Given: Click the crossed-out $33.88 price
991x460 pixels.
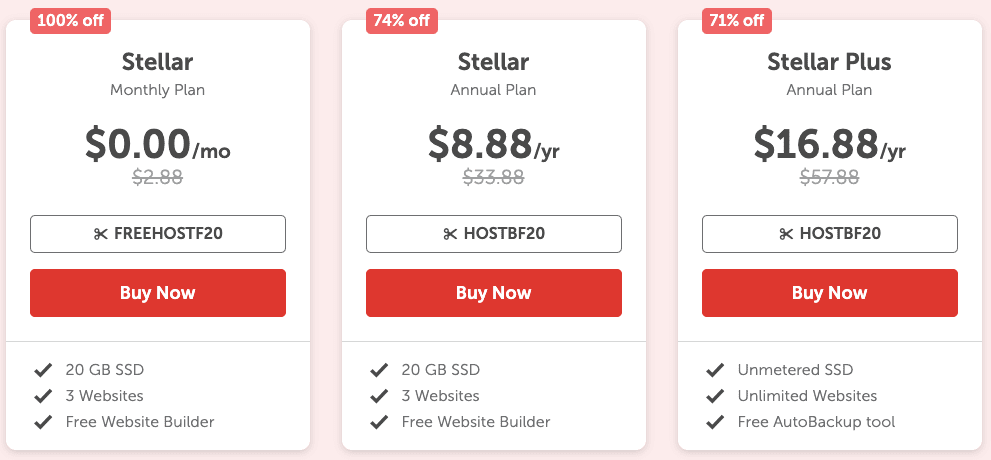Looking at the screenshot, I should (x=494, y=177).
